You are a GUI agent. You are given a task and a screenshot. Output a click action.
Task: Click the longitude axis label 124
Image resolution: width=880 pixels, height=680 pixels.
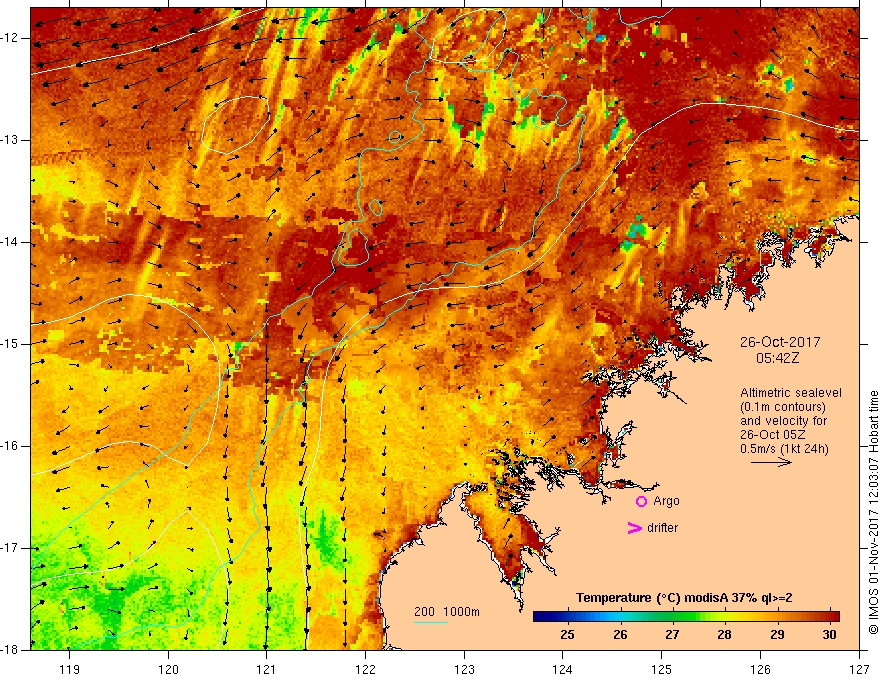pyautogui.click(x=563, y=669)
